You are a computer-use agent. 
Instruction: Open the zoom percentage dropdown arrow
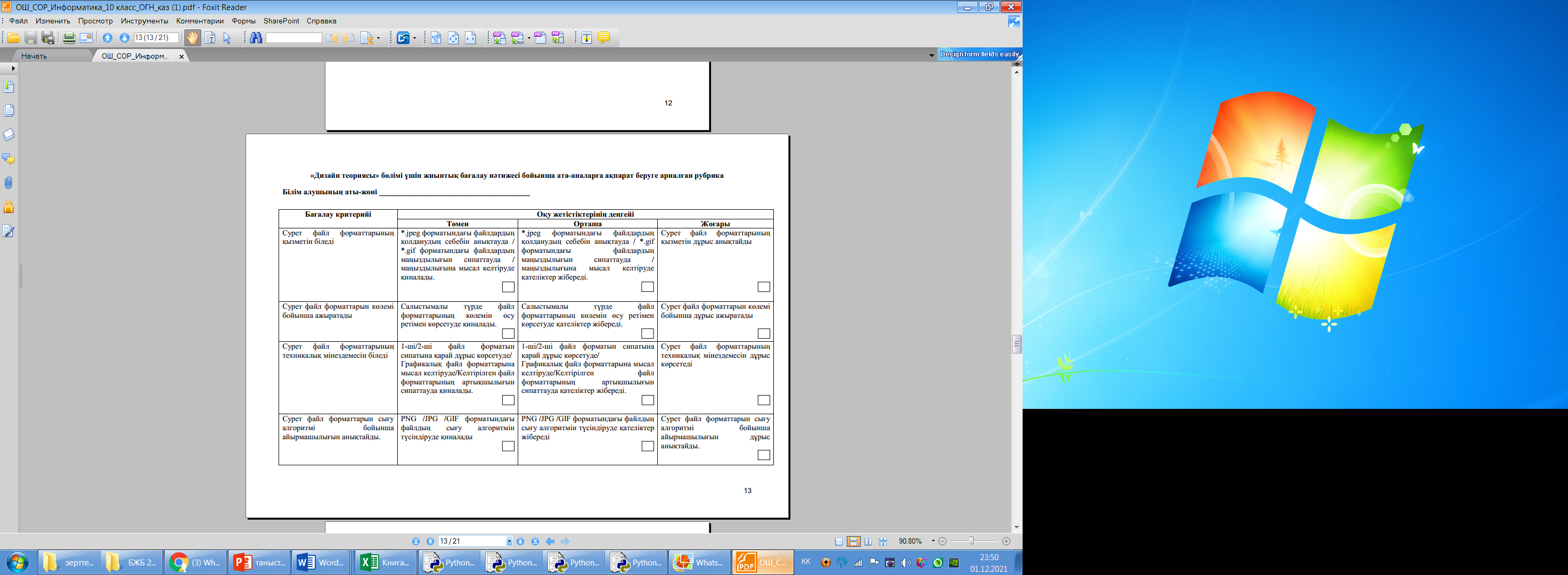tap(933, 541)
